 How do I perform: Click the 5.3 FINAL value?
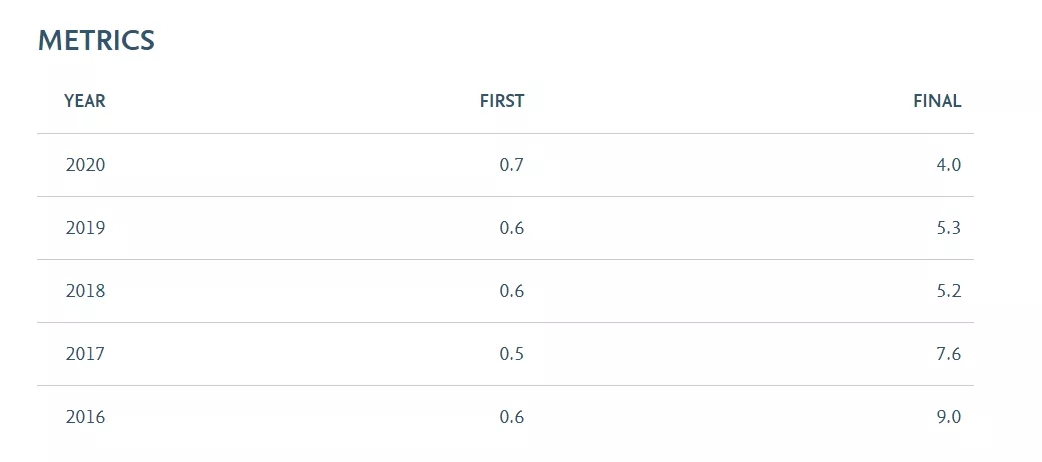pos(948,228)
